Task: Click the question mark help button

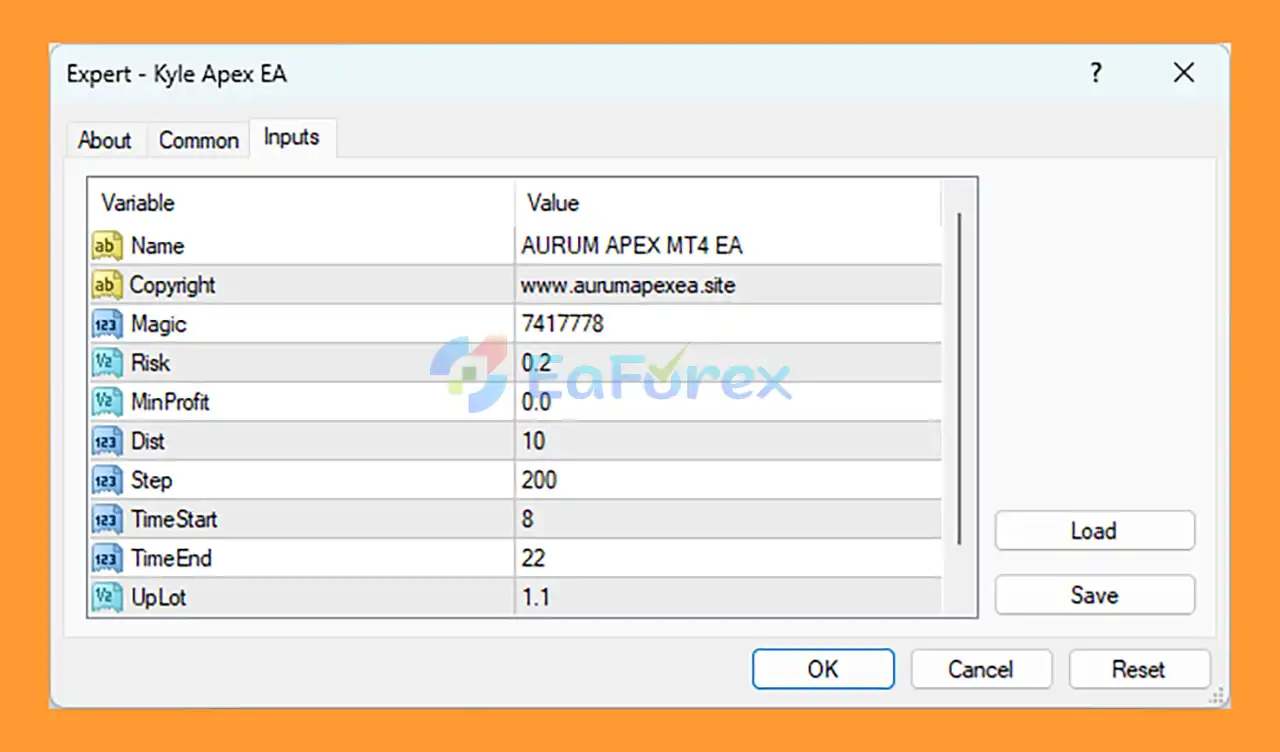Action: coord(1096,73)
